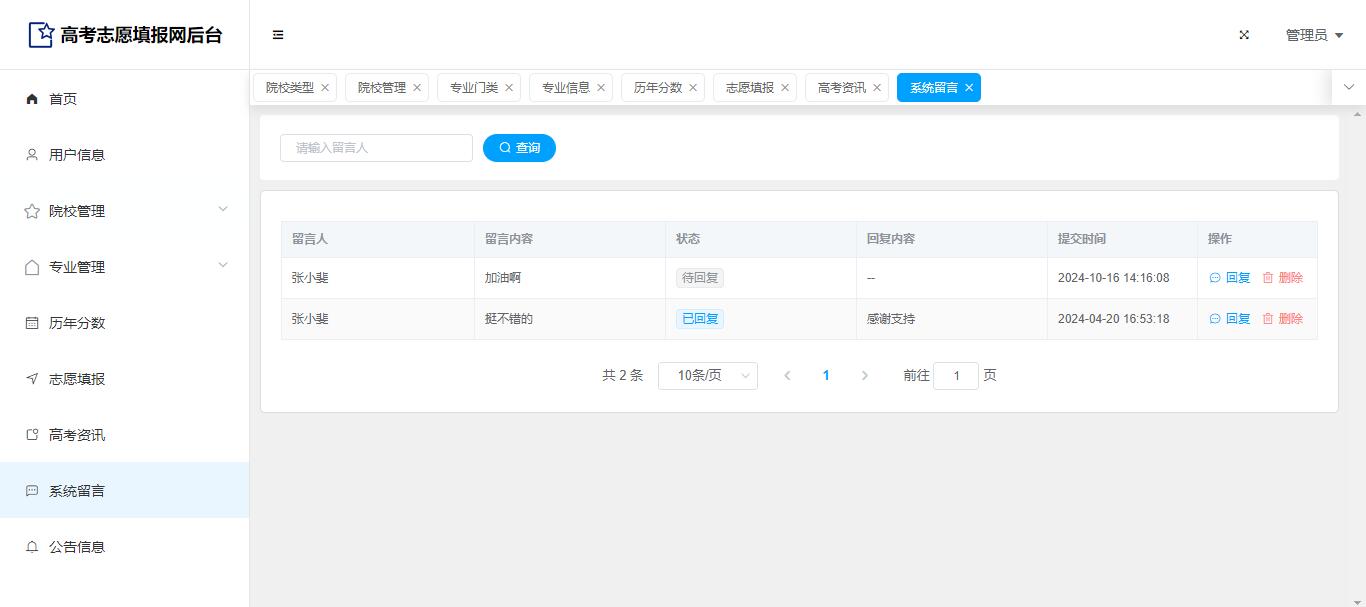
Task: Click the 查询 search button
Action: pyautogui.click(x=519, y=148)
